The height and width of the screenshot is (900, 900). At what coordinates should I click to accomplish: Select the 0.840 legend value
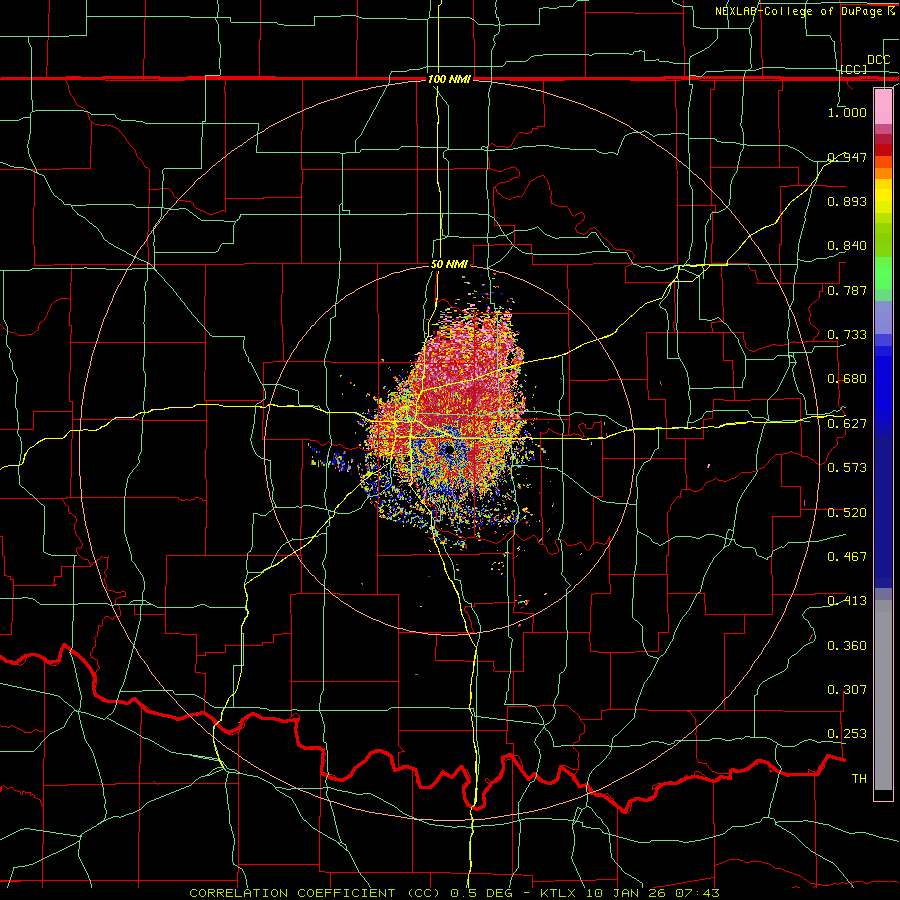pos(847,246)
